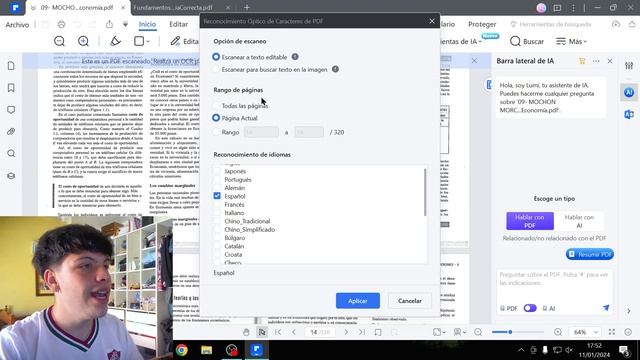640x360 pixels.
Task: Click the zoom in magnifier in the toolbar
Action: (x=83, y=41)
